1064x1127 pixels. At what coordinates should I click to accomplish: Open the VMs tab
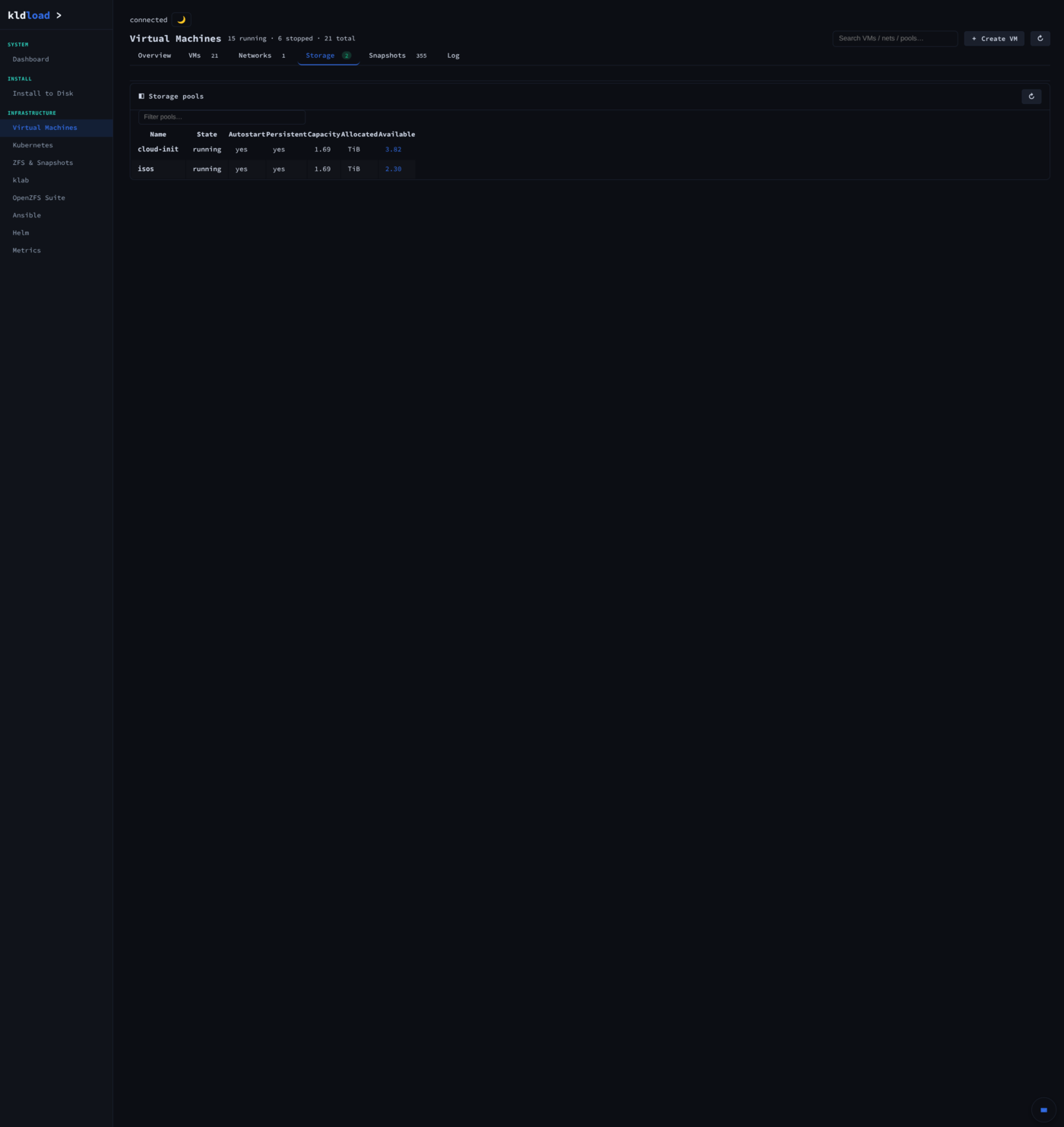pyautogui.click(x=204, y=55)
